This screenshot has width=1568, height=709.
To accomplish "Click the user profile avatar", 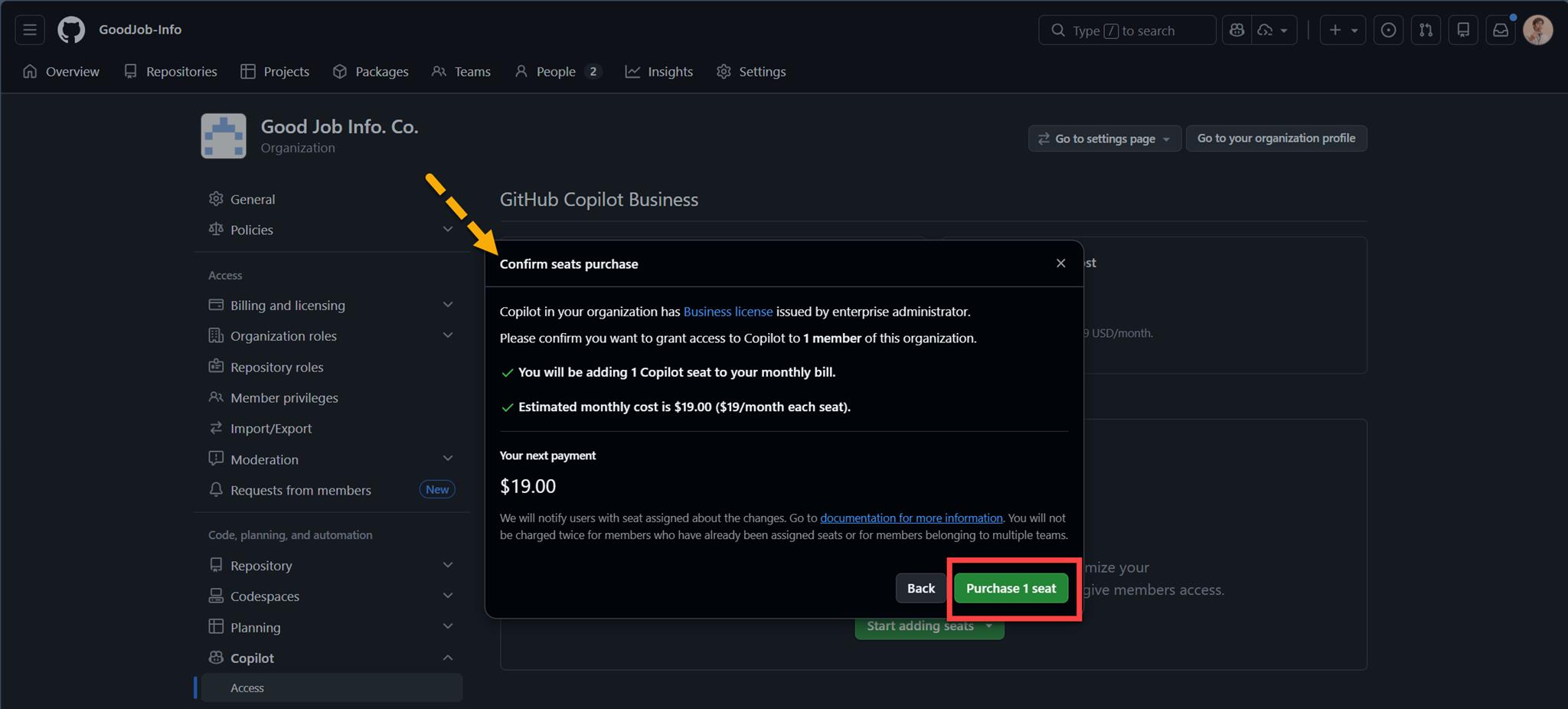I will (1537, 30).
